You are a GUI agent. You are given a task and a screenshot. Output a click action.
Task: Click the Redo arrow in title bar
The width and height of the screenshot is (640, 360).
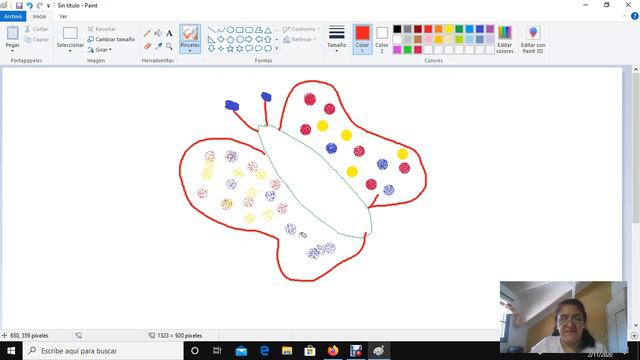(40, 5)
